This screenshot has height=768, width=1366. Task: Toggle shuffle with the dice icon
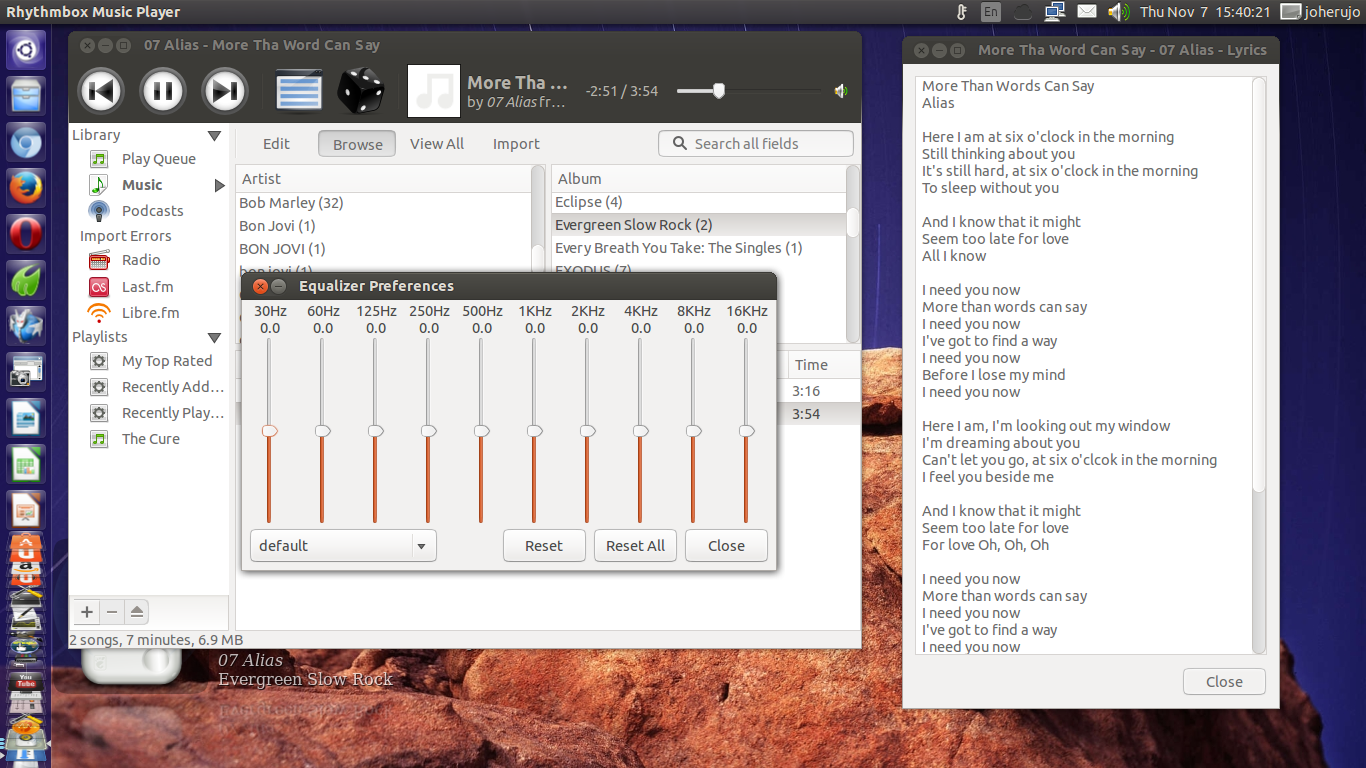click(x=361, y=90)
